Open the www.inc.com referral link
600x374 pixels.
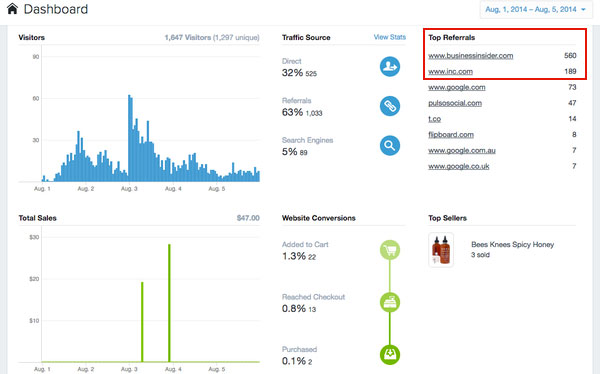pyautogui.click(x=450, y=72)
